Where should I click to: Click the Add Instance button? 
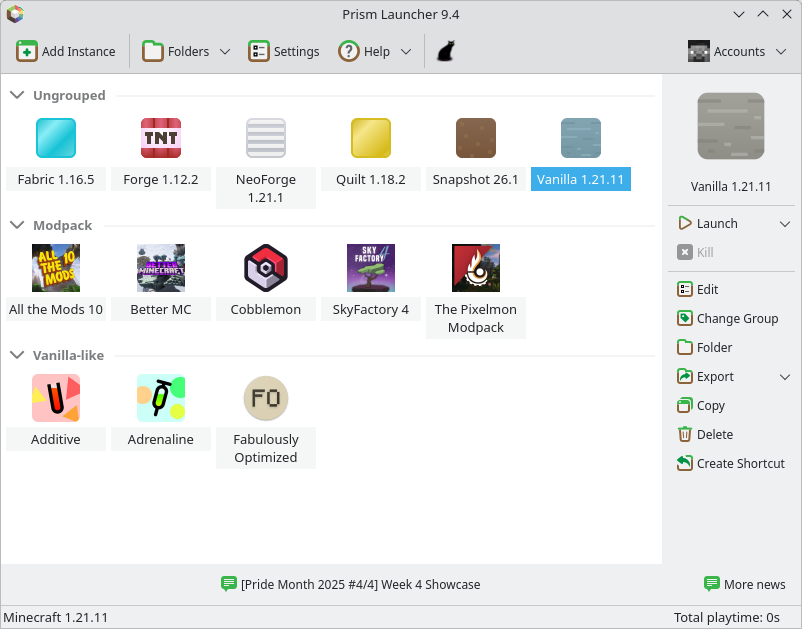click(x=66, y=52)
